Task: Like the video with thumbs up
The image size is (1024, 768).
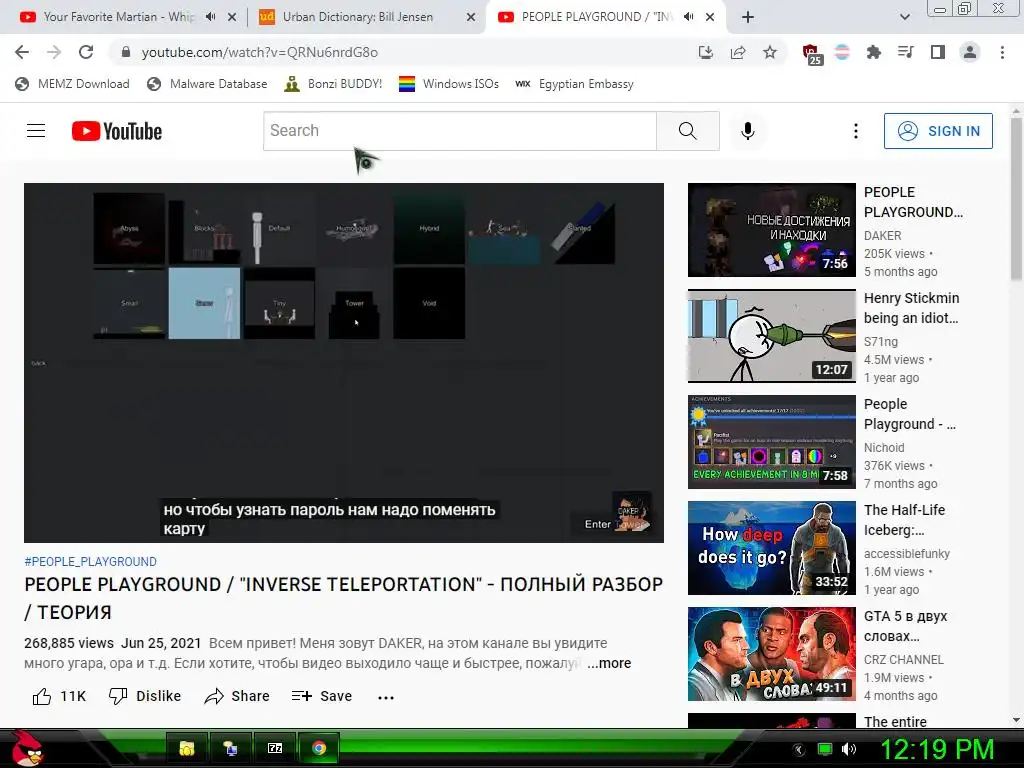Action: pos(59,696)
